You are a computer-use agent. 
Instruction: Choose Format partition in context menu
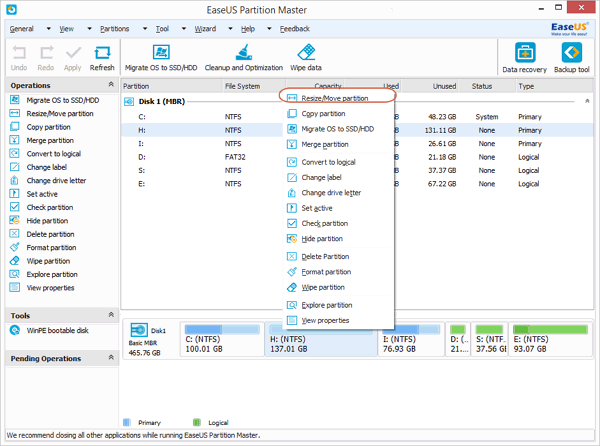click(x=338, y=272)
